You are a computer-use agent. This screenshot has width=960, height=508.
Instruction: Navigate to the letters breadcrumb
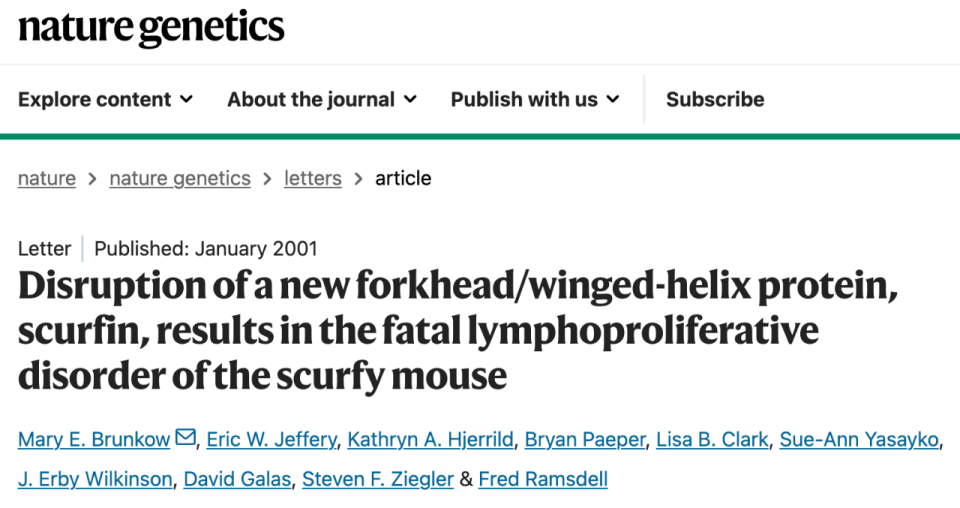pyautogui.click(x=313, y=178)
